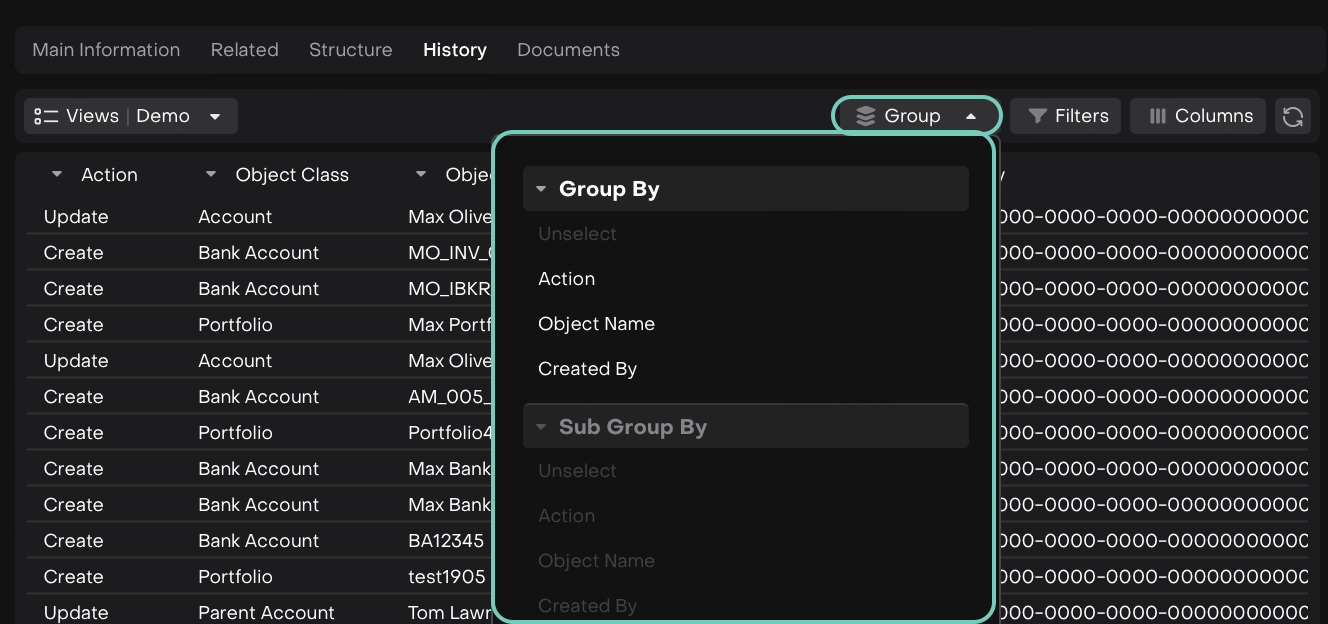Click the refresh icon button
The width and height of the screenshot is (1328, 624).
pyautogui.click(x=1292, y=116)
